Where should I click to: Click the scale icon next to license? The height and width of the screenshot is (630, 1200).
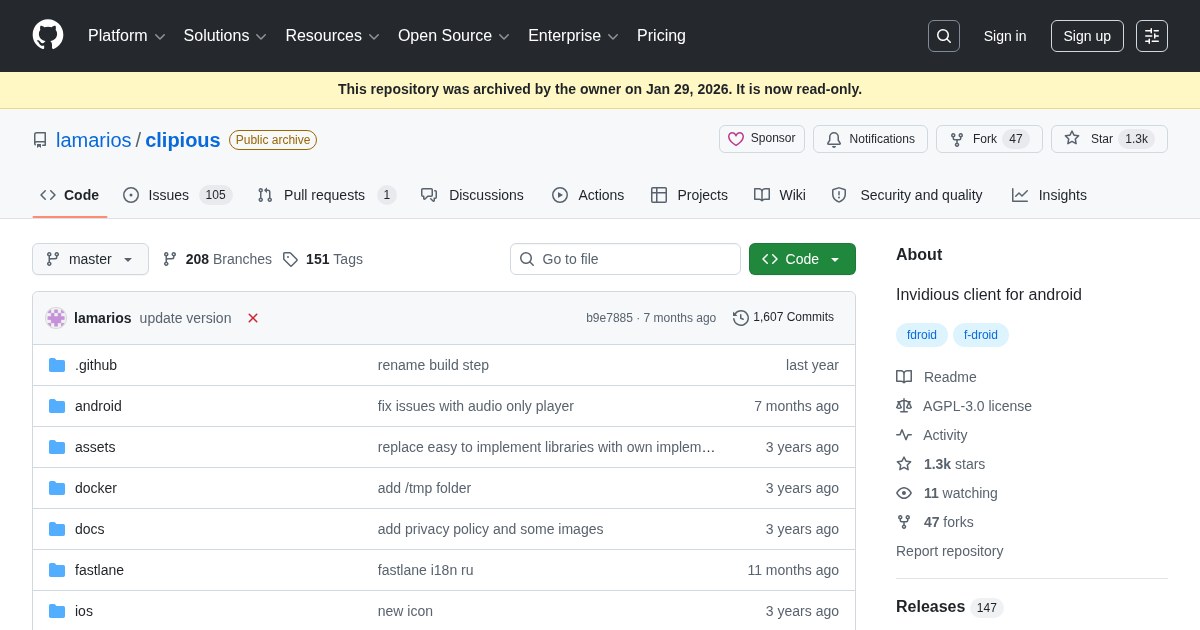[904, 406]
